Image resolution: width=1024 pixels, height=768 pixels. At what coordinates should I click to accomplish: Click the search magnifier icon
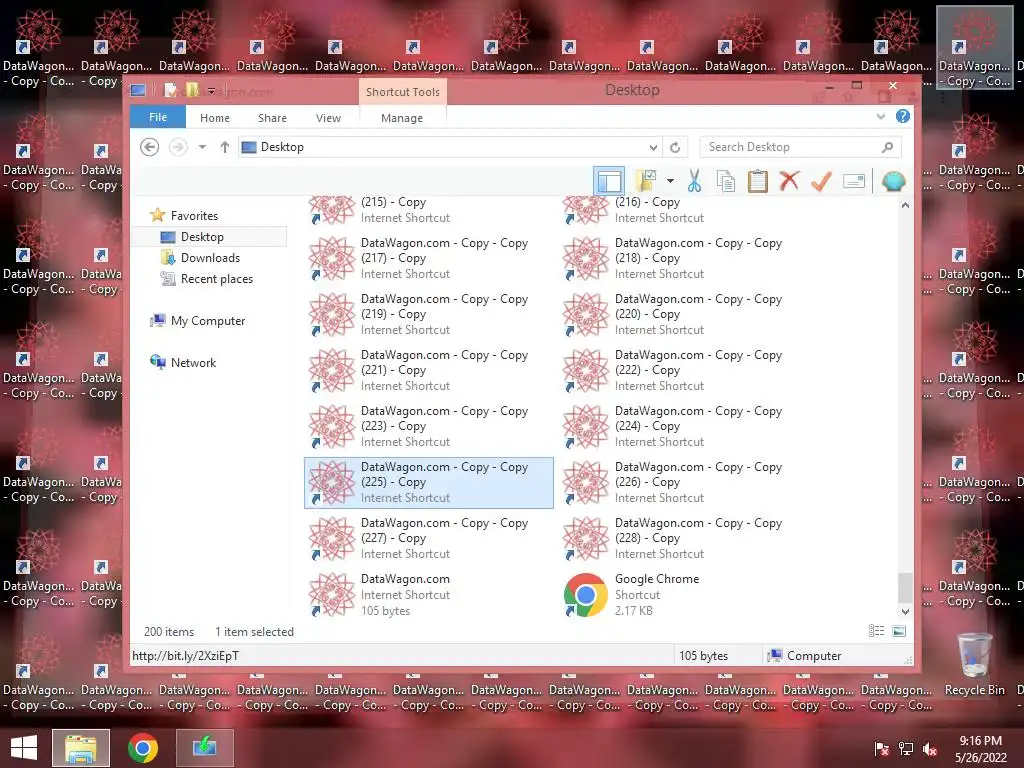(888, 147)
